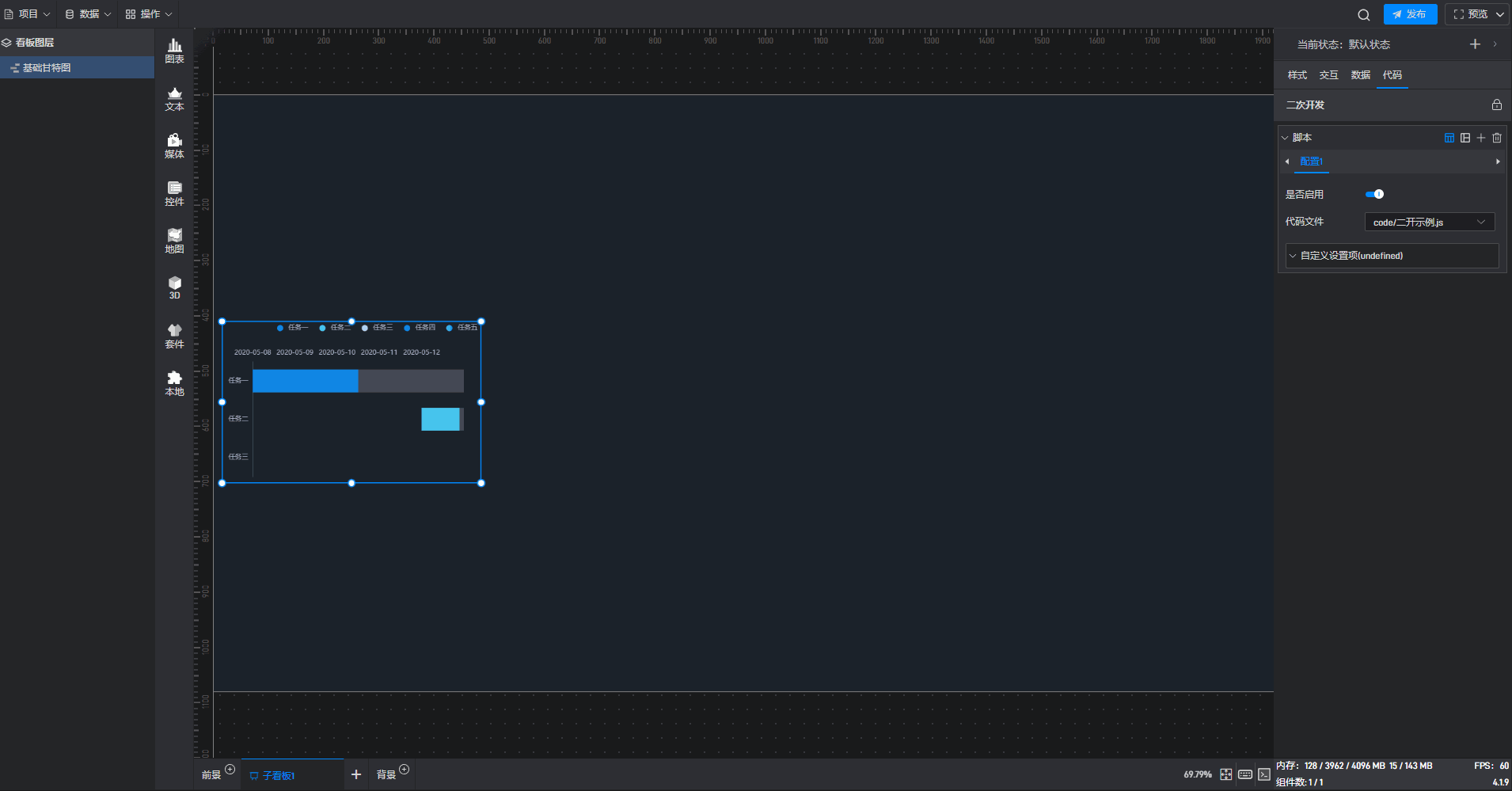Open the console terminal icon in status bar

(x=1264, y=774)
